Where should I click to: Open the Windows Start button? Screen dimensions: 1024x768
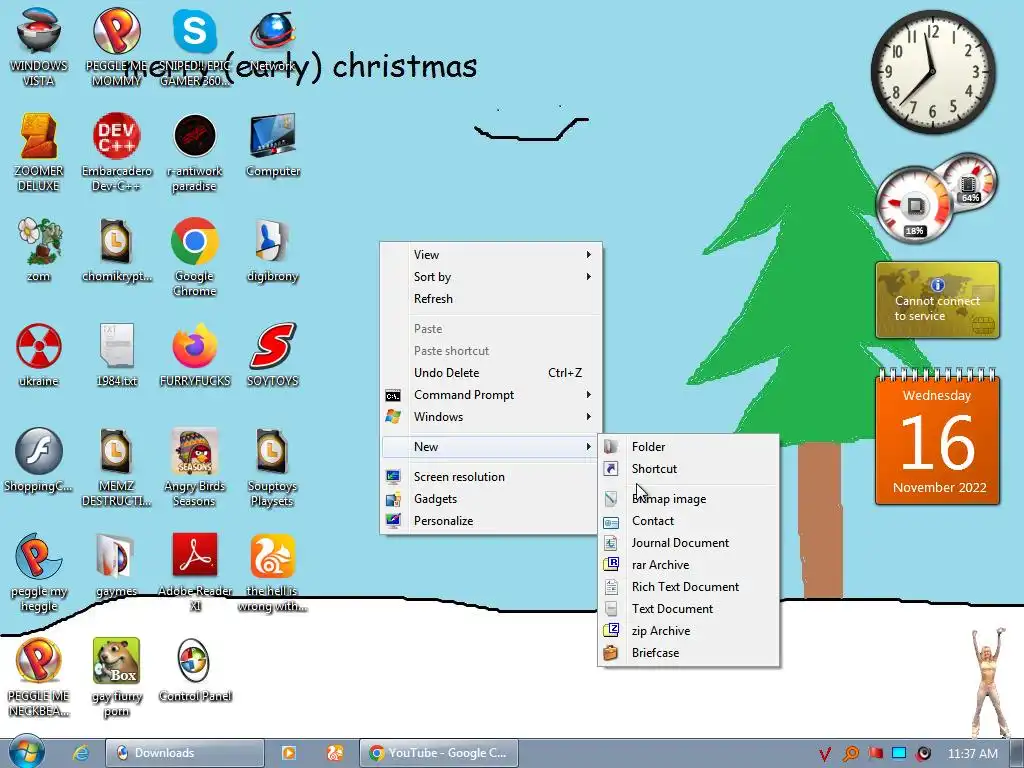26,752
